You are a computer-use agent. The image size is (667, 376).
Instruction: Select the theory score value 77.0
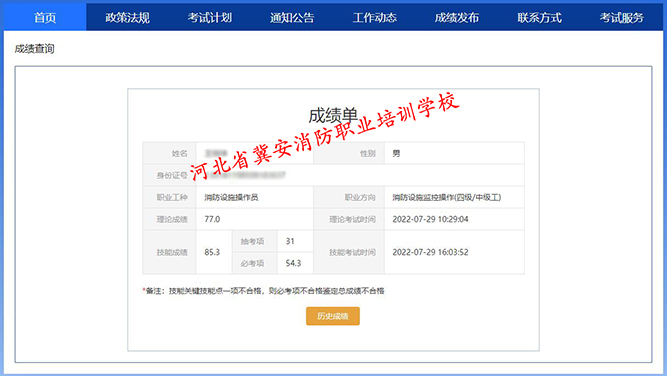pyautogui.click(x=212, y=219)
